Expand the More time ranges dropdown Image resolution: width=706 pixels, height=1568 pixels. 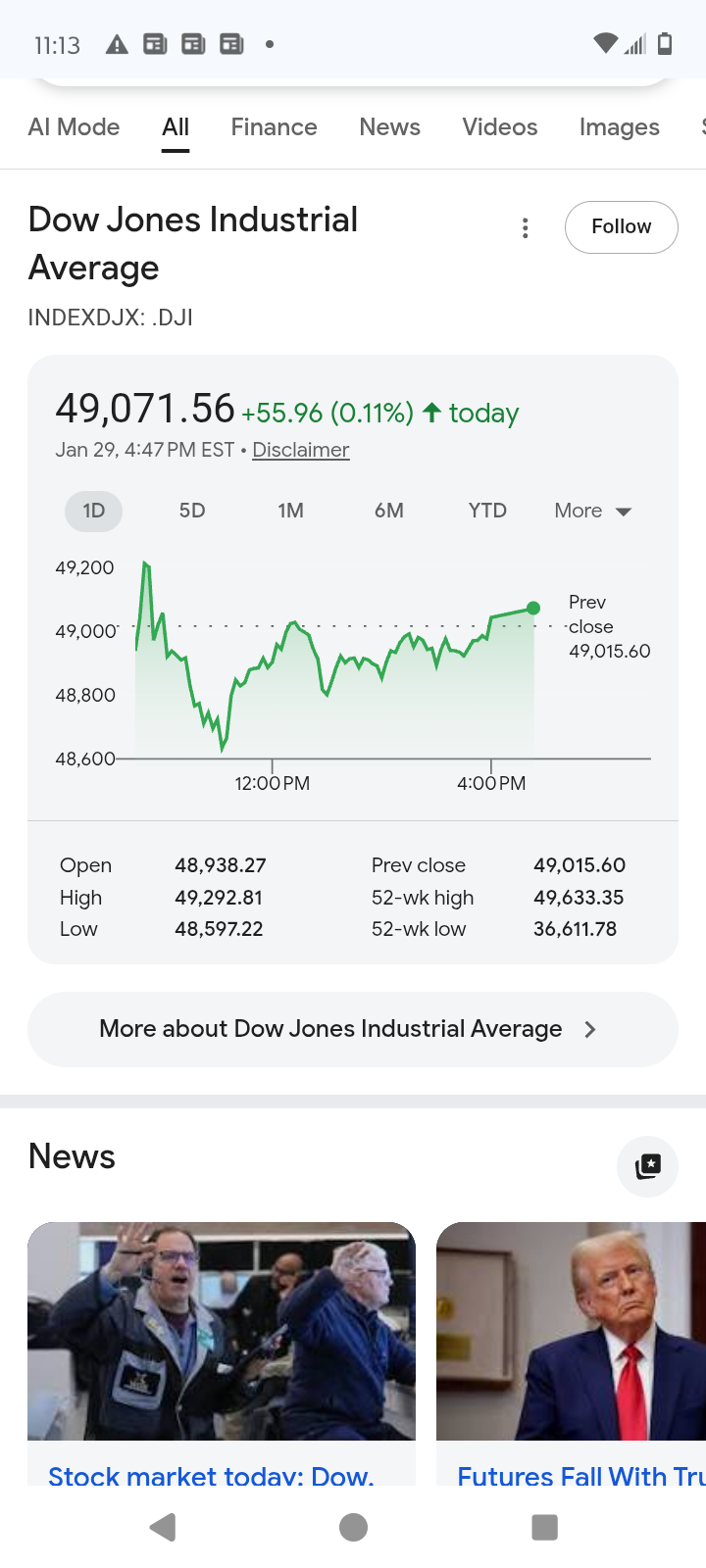pos(592,511)
